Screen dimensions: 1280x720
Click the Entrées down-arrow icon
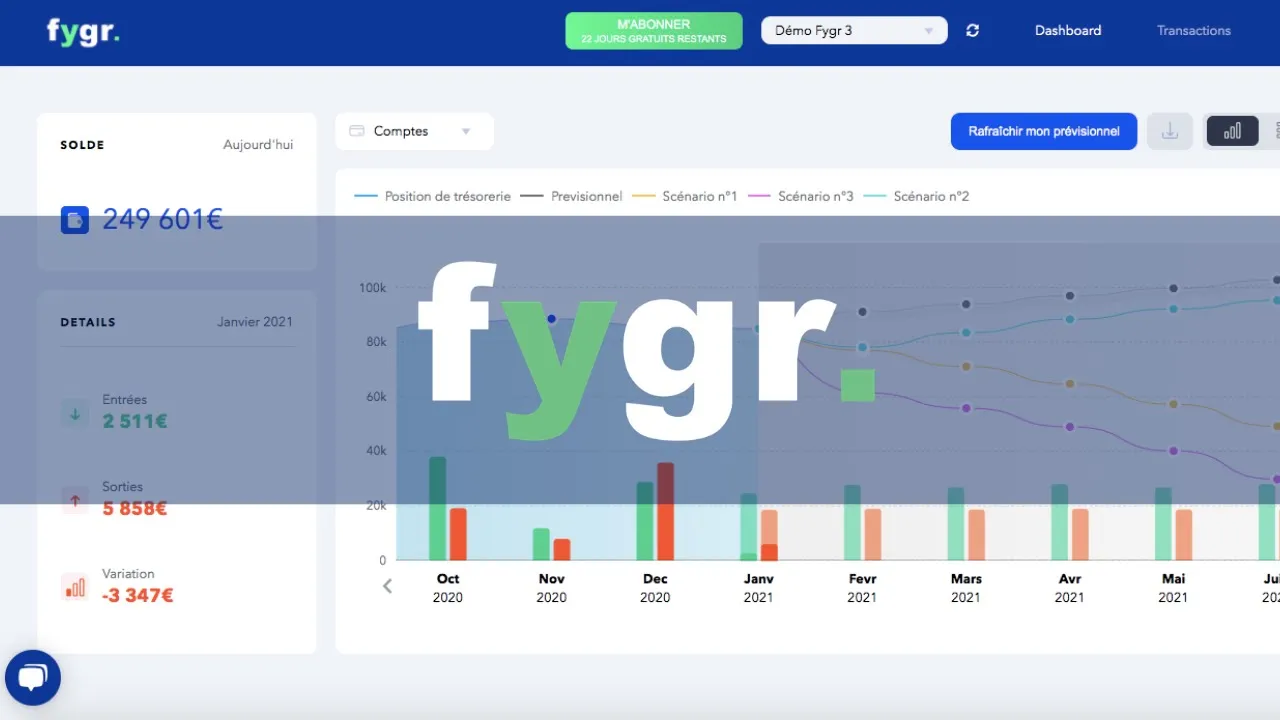coord(75,412)
